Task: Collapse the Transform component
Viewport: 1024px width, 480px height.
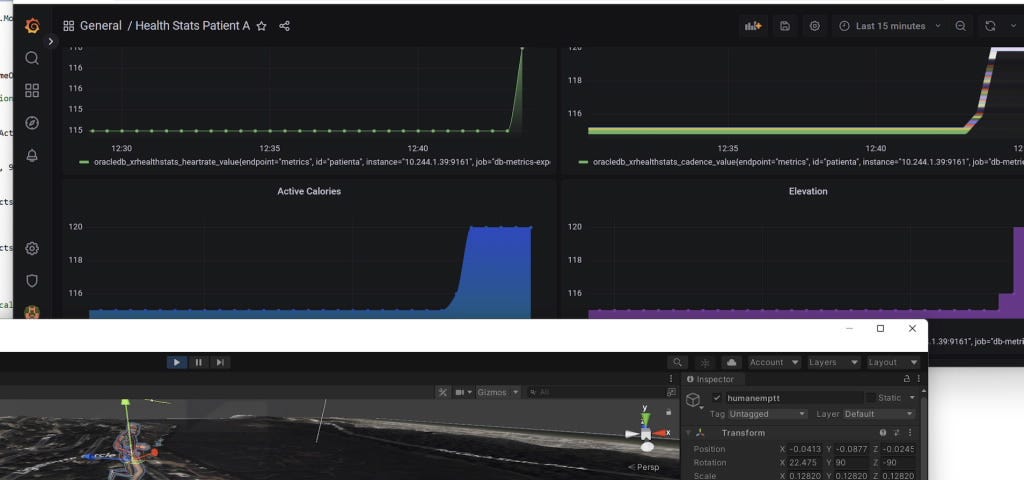Action: tap(689, 432)
